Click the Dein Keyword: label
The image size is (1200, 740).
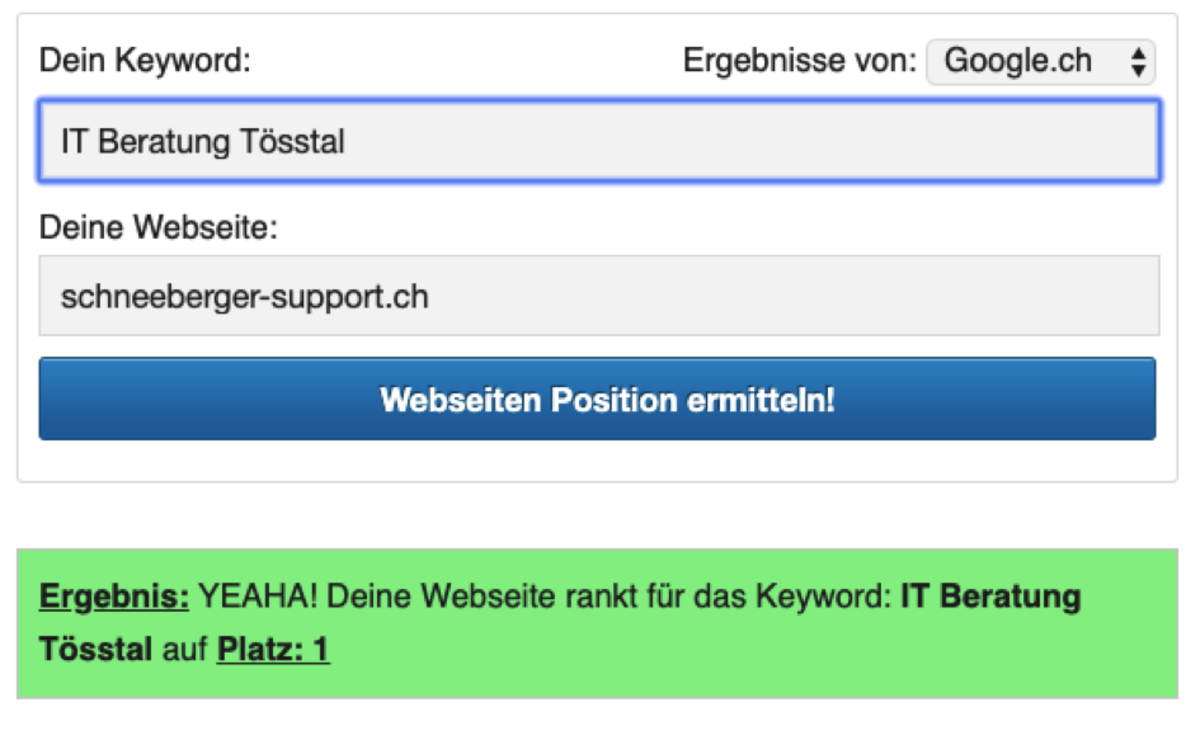pyautogui.click(x=144, y=61)
